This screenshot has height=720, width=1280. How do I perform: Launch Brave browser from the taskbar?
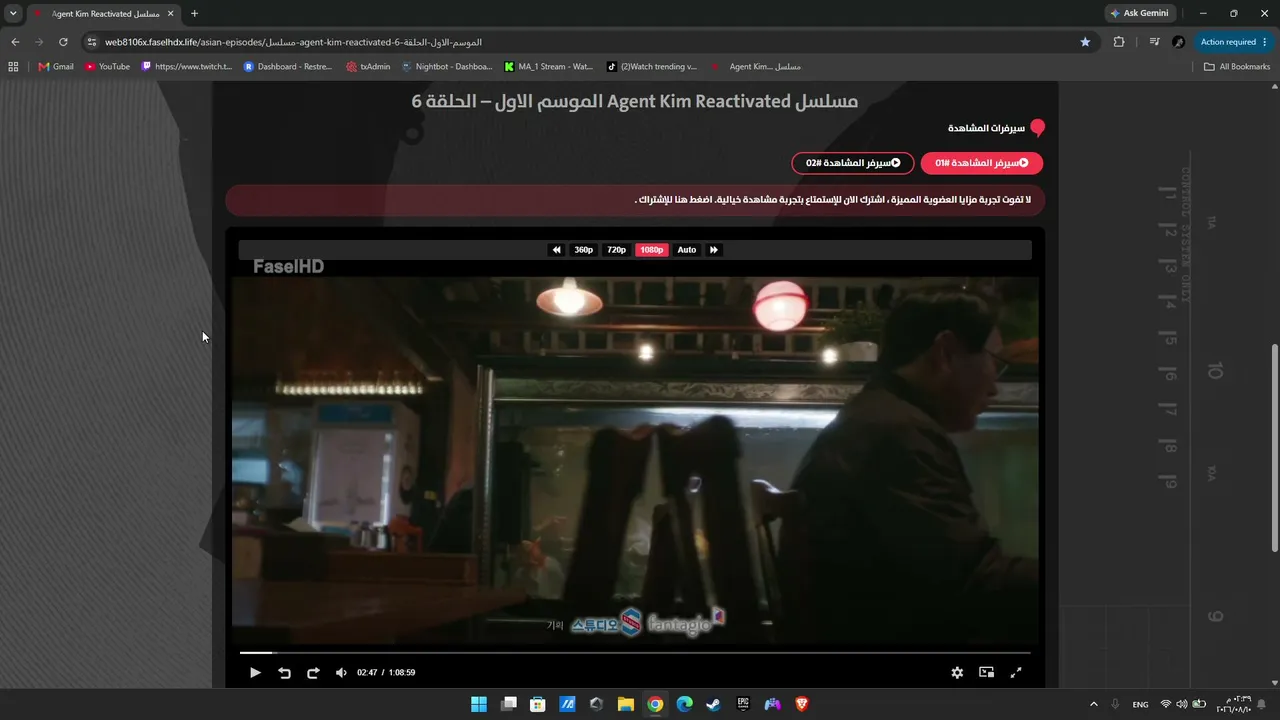coord(802,704)
